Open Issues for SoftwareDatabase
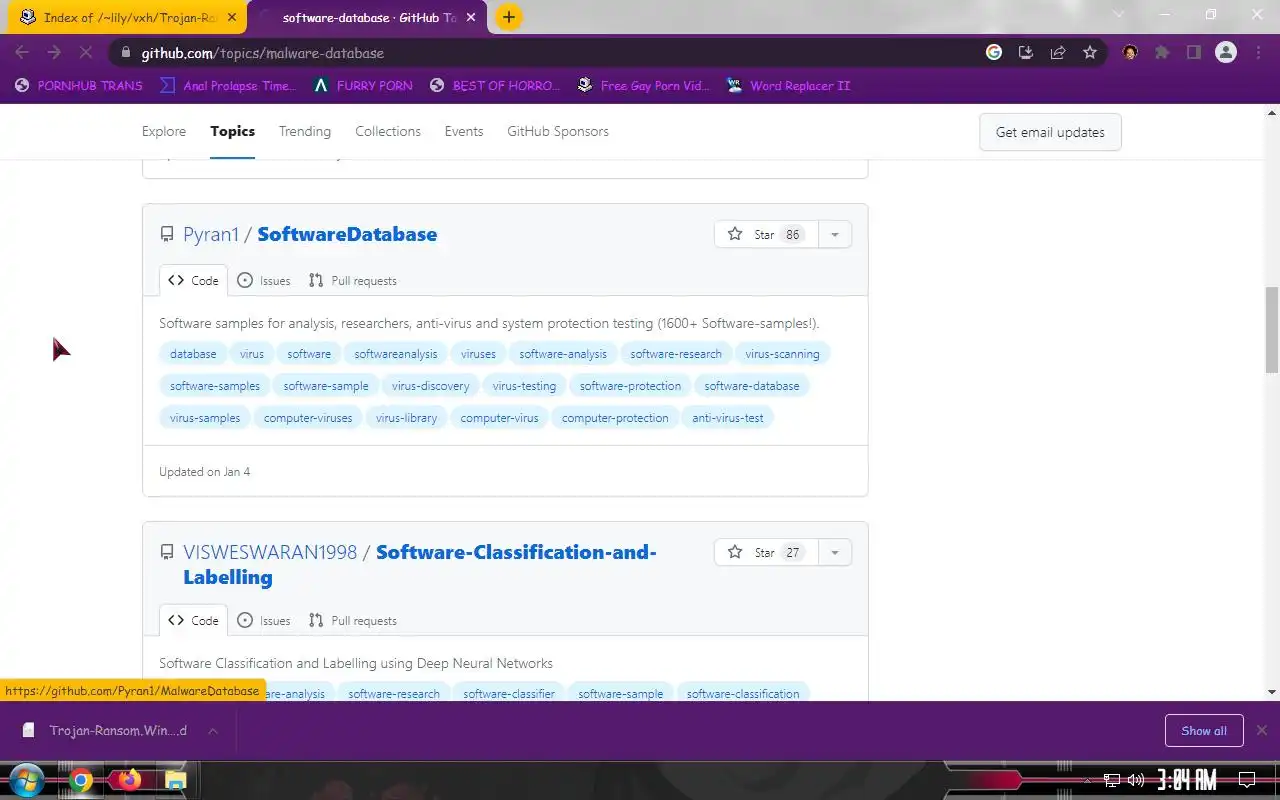The image size is (1280, 800). click(x=264, y=281)
